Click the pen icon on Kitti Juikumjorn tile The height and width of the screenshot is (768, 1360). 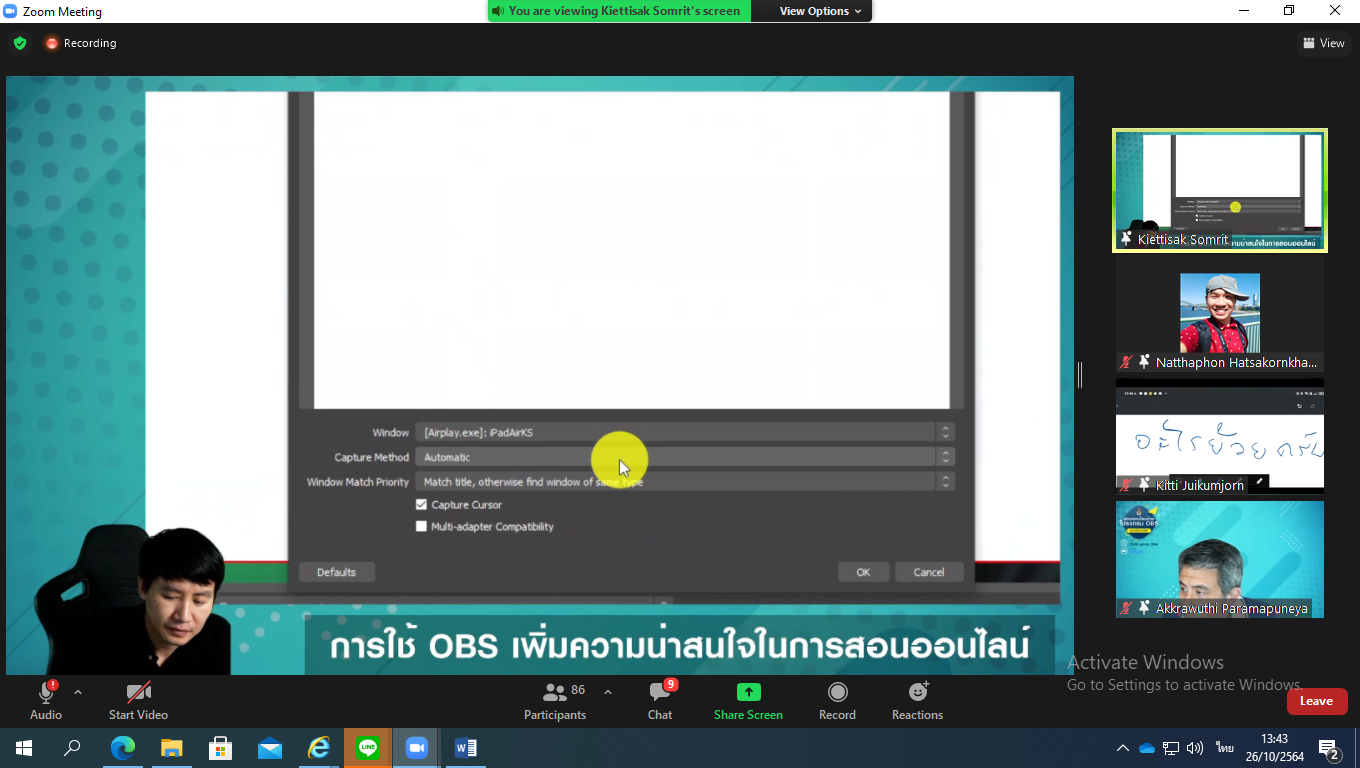[1260, 482]
